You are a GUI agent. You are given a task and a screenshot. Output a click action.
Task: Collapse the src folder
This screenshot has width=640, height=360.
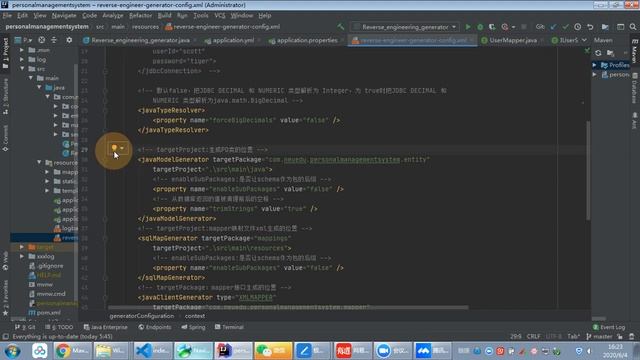pyautogui.click(x=22, y=69)
